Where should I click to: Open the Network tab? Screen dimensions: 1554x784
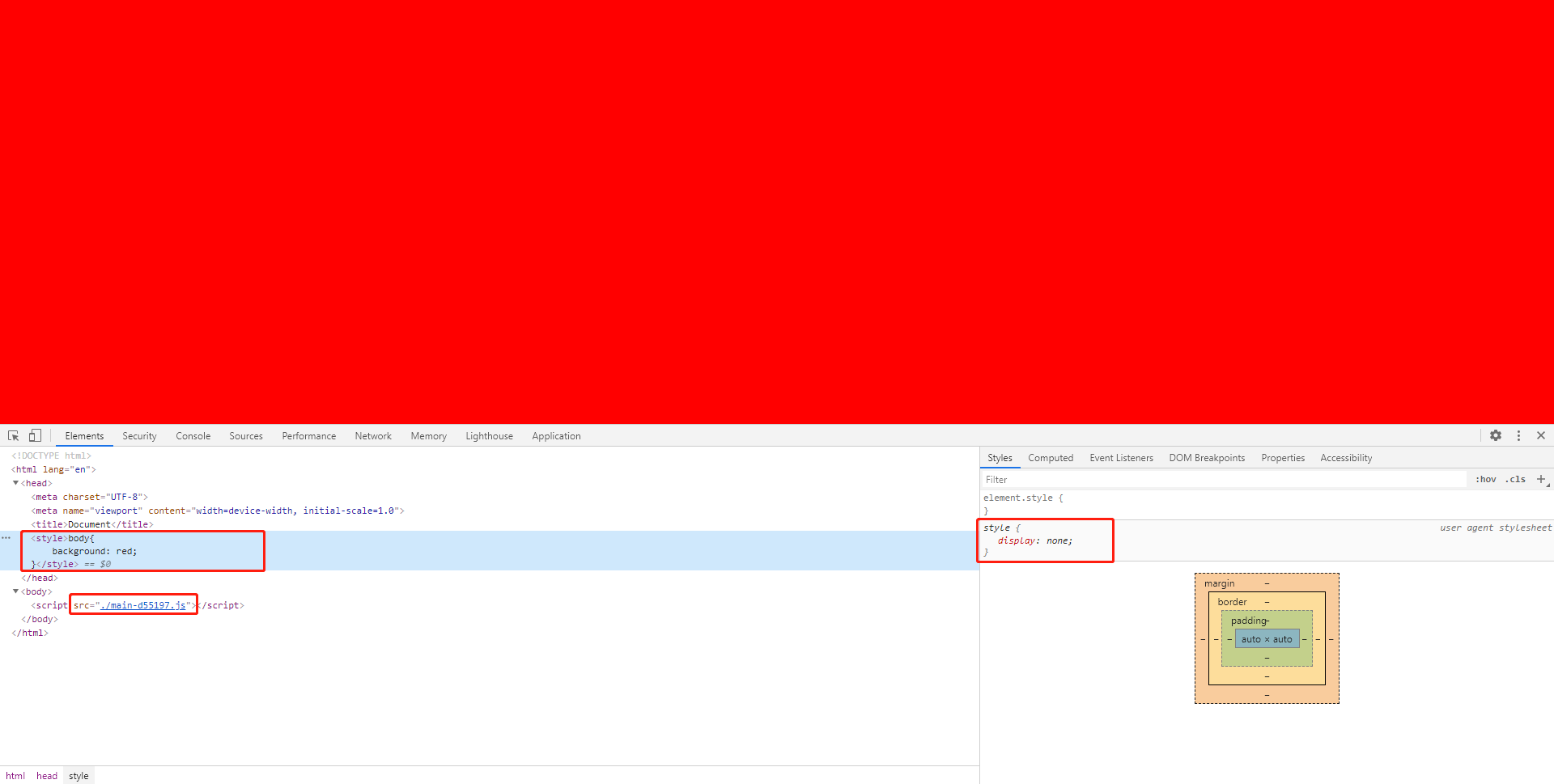pyautogui.click(x=373, y=436)
